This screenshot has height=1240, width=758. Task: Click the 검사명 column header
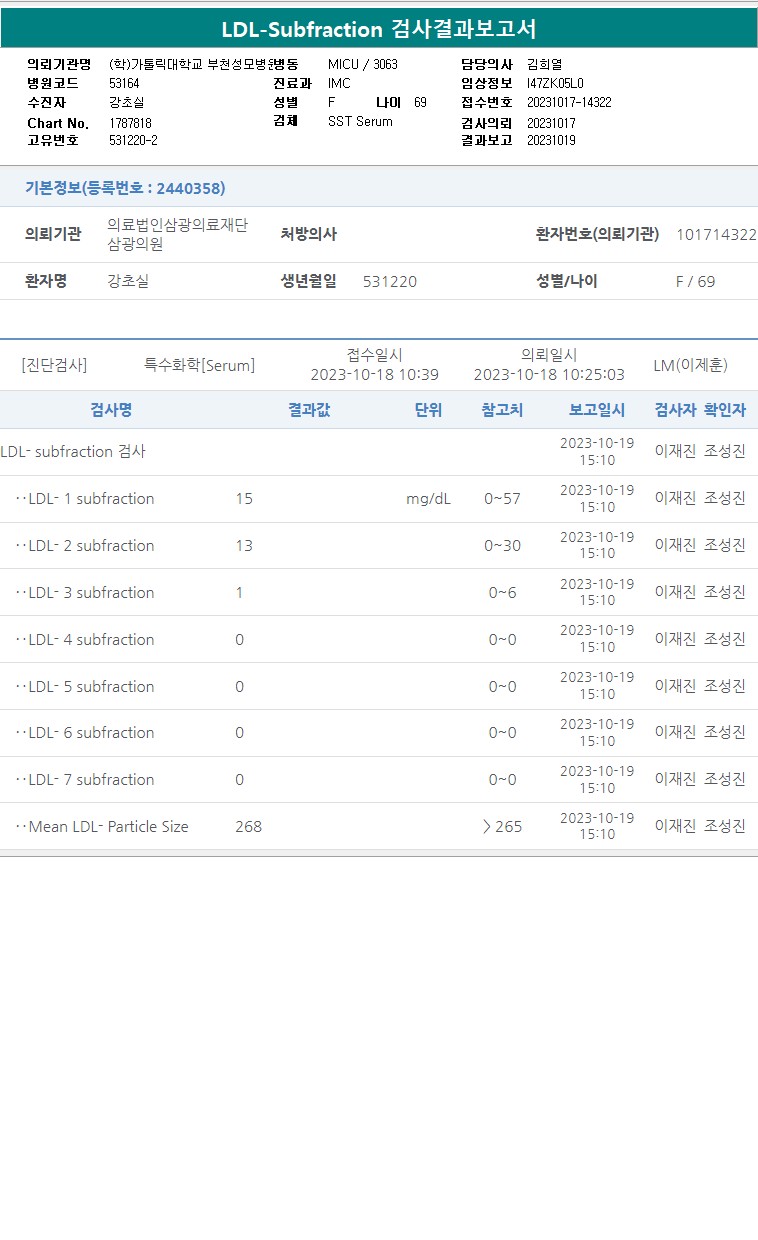pyautogui.click(x=111, y=410)
